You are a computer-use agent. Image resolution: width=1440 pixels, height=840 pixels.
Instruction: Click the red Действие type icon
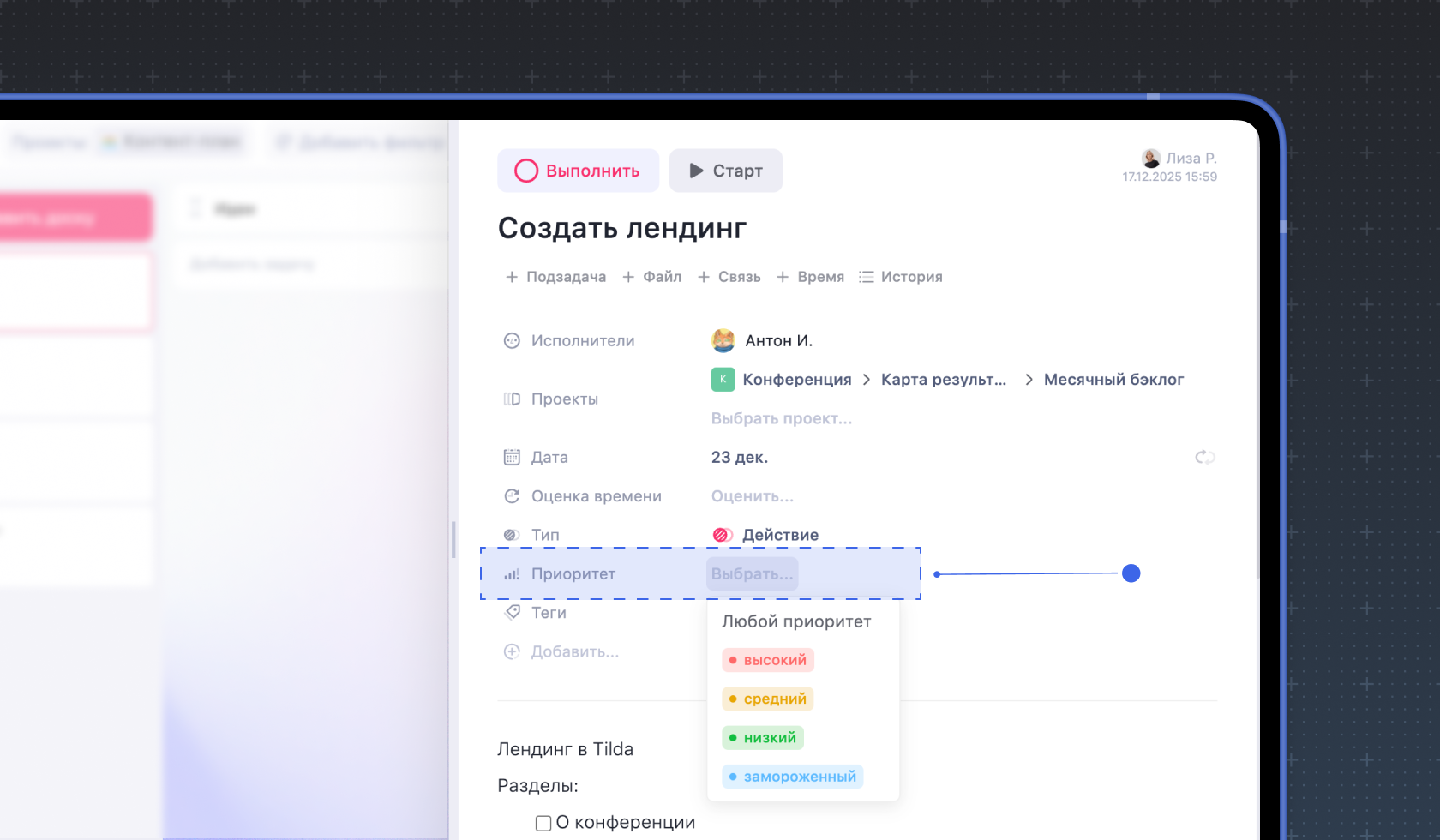coord(722,535)
